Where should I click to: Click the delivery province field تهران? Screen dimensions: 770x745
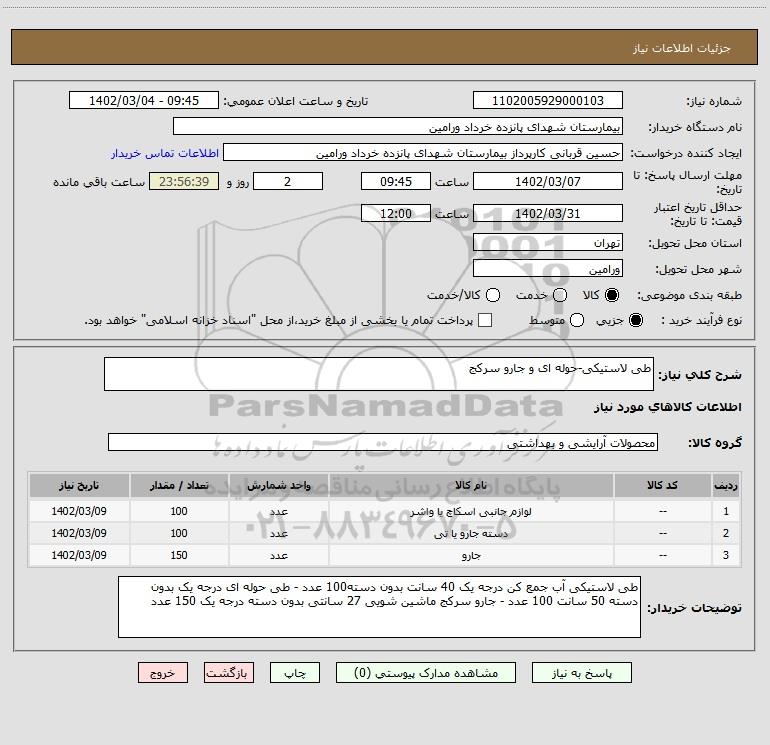pyautogui.click(x=548, y=243)
